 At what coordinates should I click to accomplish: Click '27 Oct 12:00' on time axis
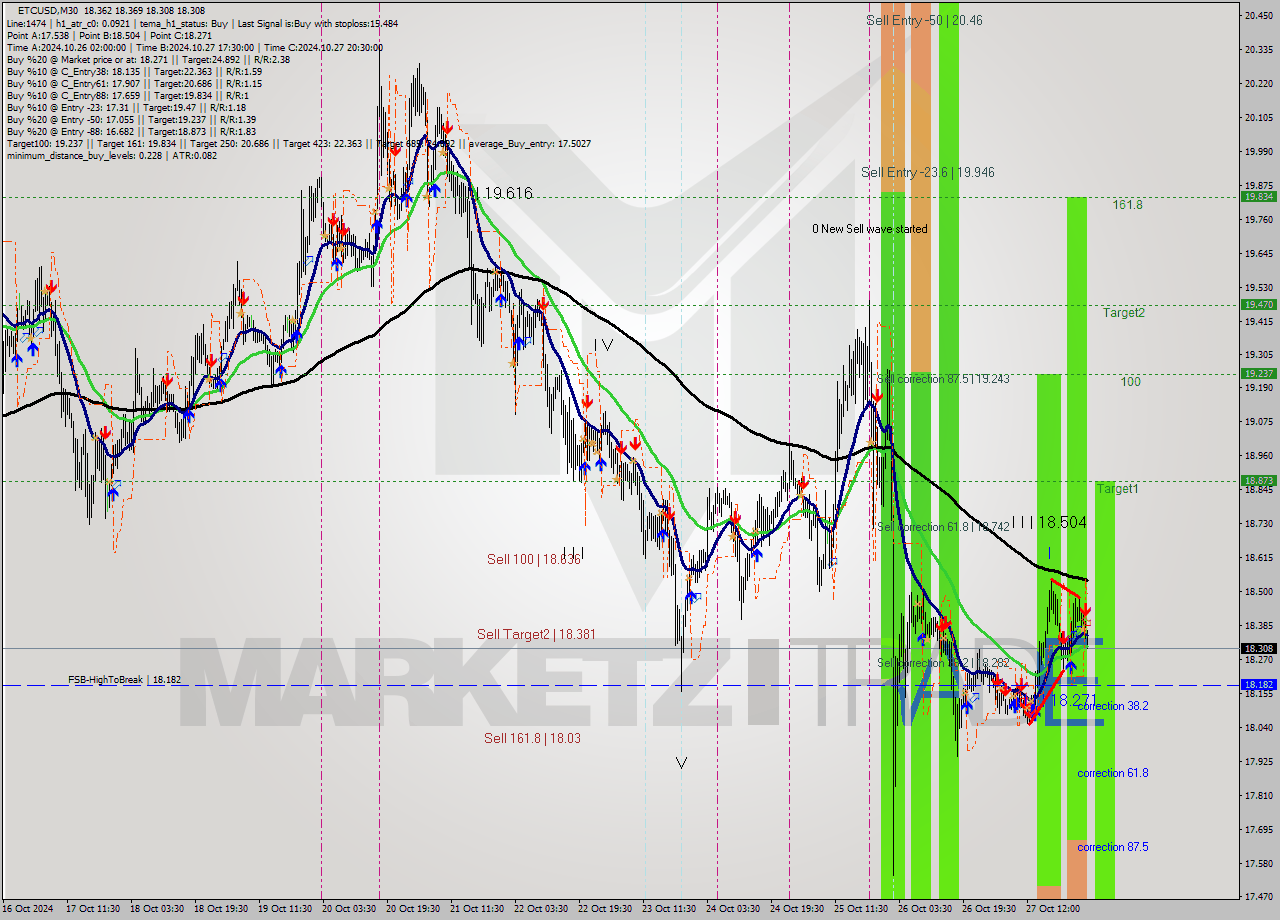(1054, 909)
